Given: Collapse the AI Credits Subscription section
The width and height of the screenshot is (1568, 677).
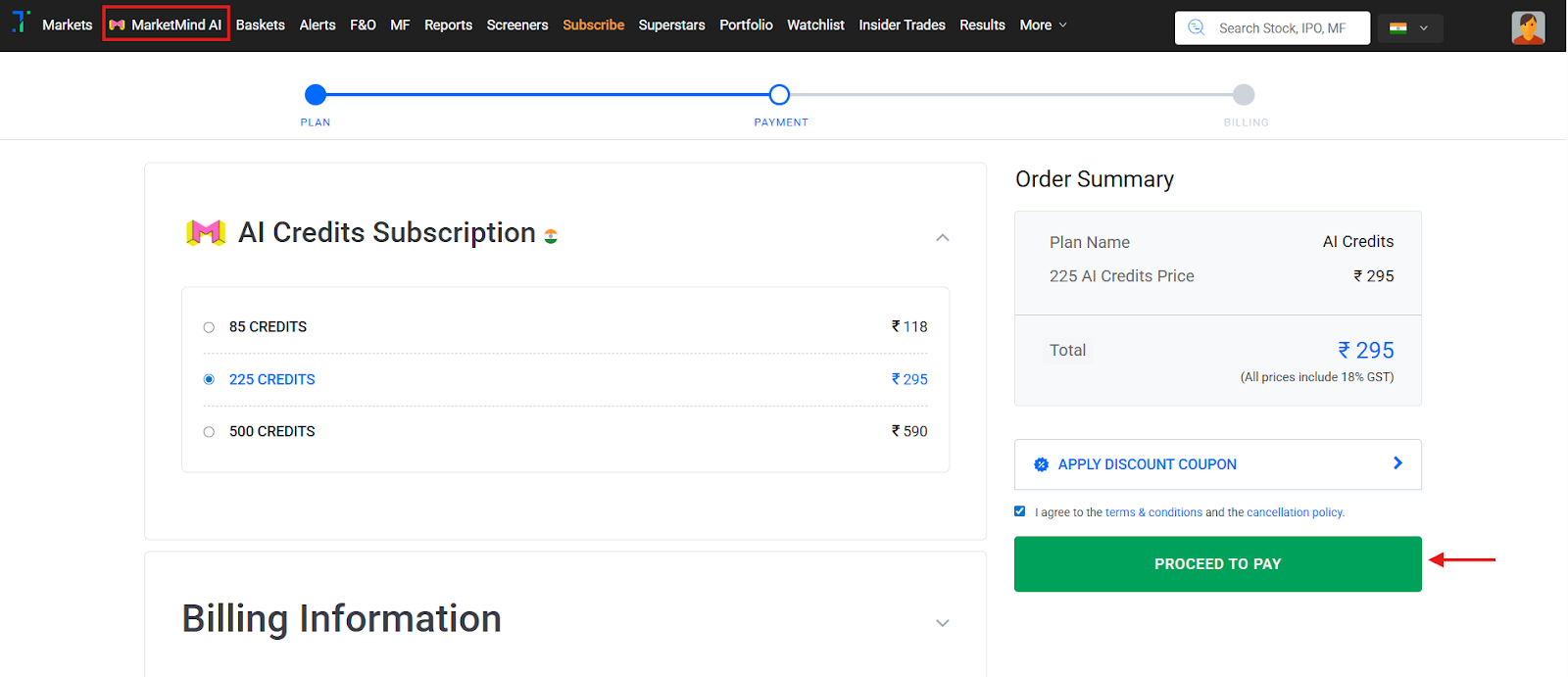Looking at the screenshot, I should pos(942,237).
